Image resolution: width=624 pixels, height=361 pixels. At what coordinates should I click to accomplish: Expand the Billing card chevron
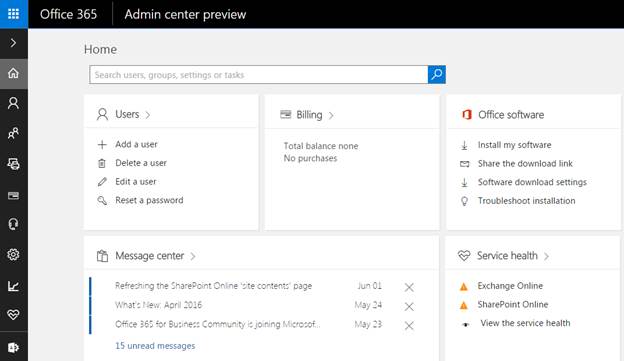point(331,115)
